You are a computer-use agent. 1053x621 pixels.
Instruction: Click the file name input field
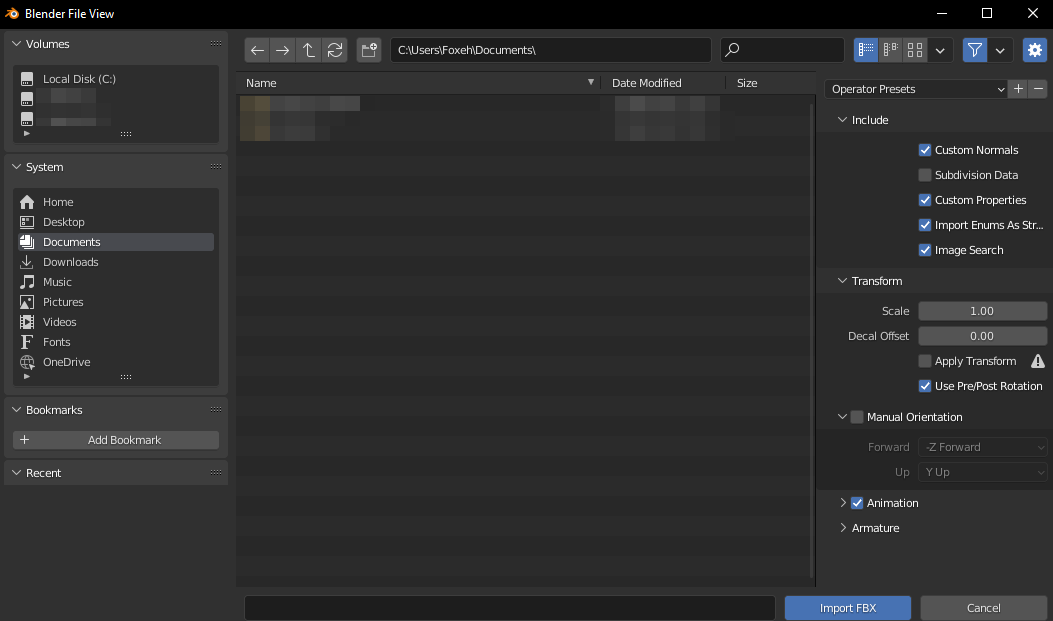tap(510, 608)
